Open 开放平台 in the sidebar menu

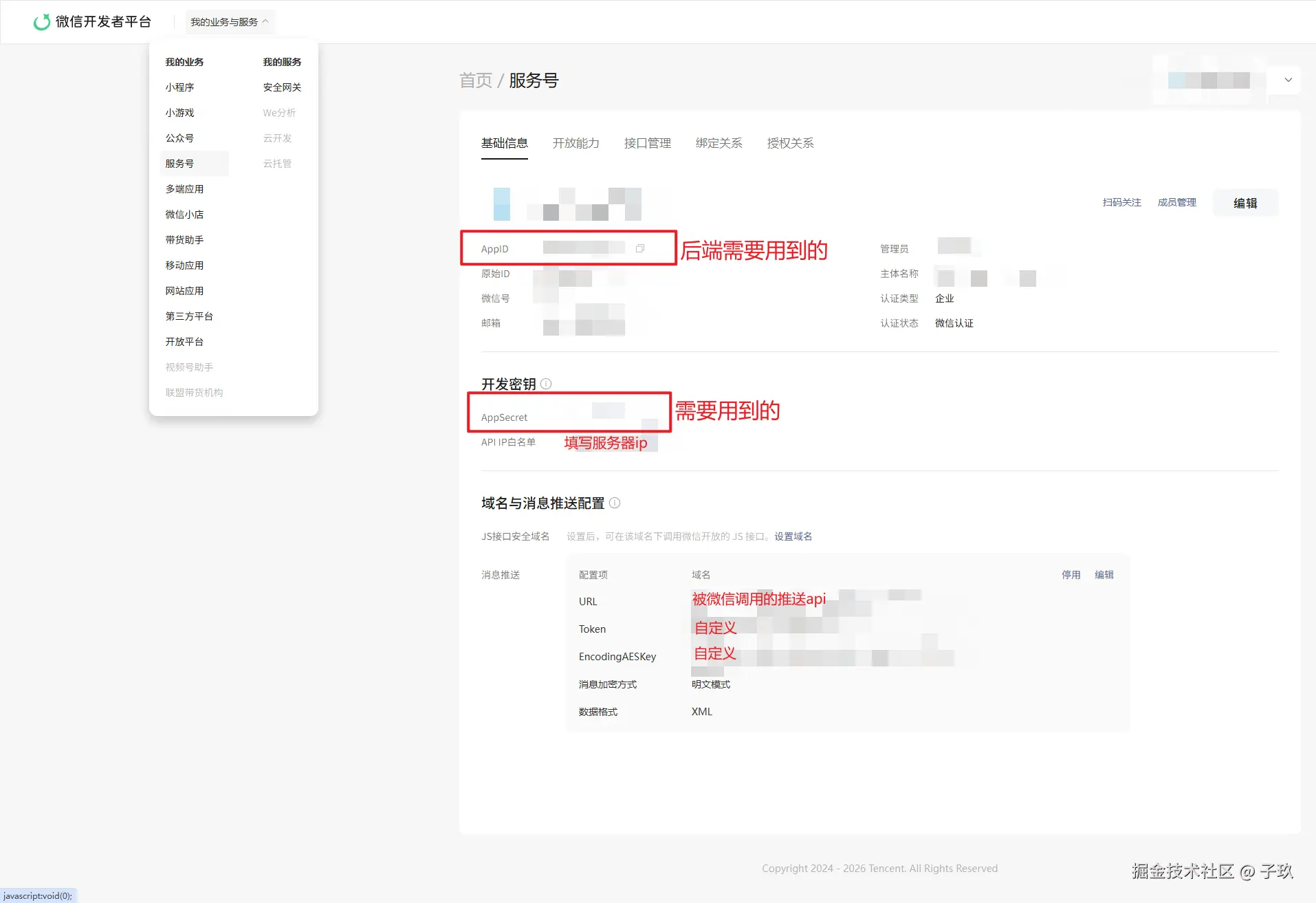click(184, 341)
